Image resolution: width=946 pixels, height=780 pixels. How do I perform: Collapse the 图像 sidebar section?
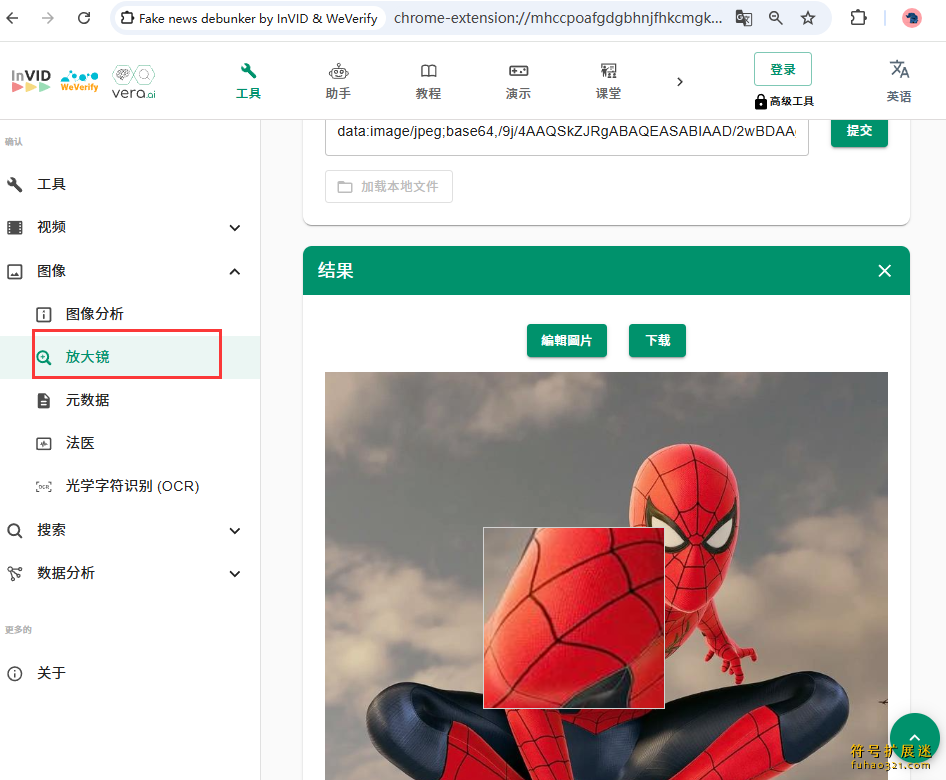point(130,271)
